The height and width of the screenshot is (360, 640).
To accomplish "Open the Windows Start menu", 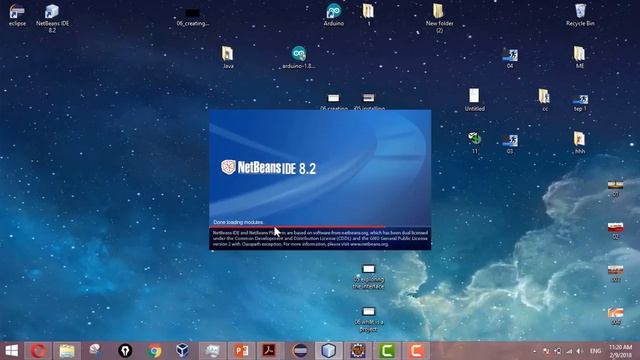I will [x=11, y=351].
